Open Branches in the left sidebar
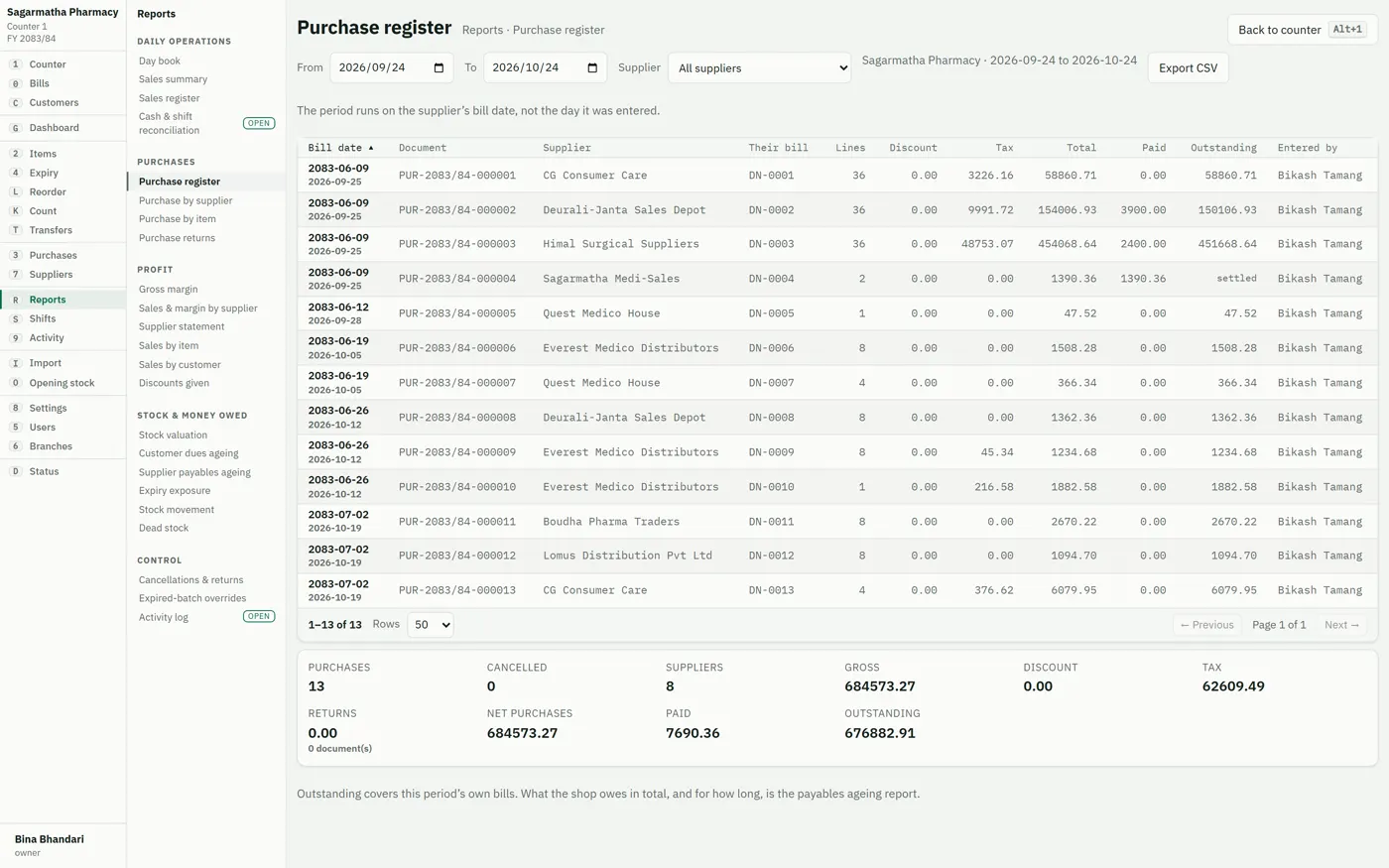 click(x=63, y=446)
